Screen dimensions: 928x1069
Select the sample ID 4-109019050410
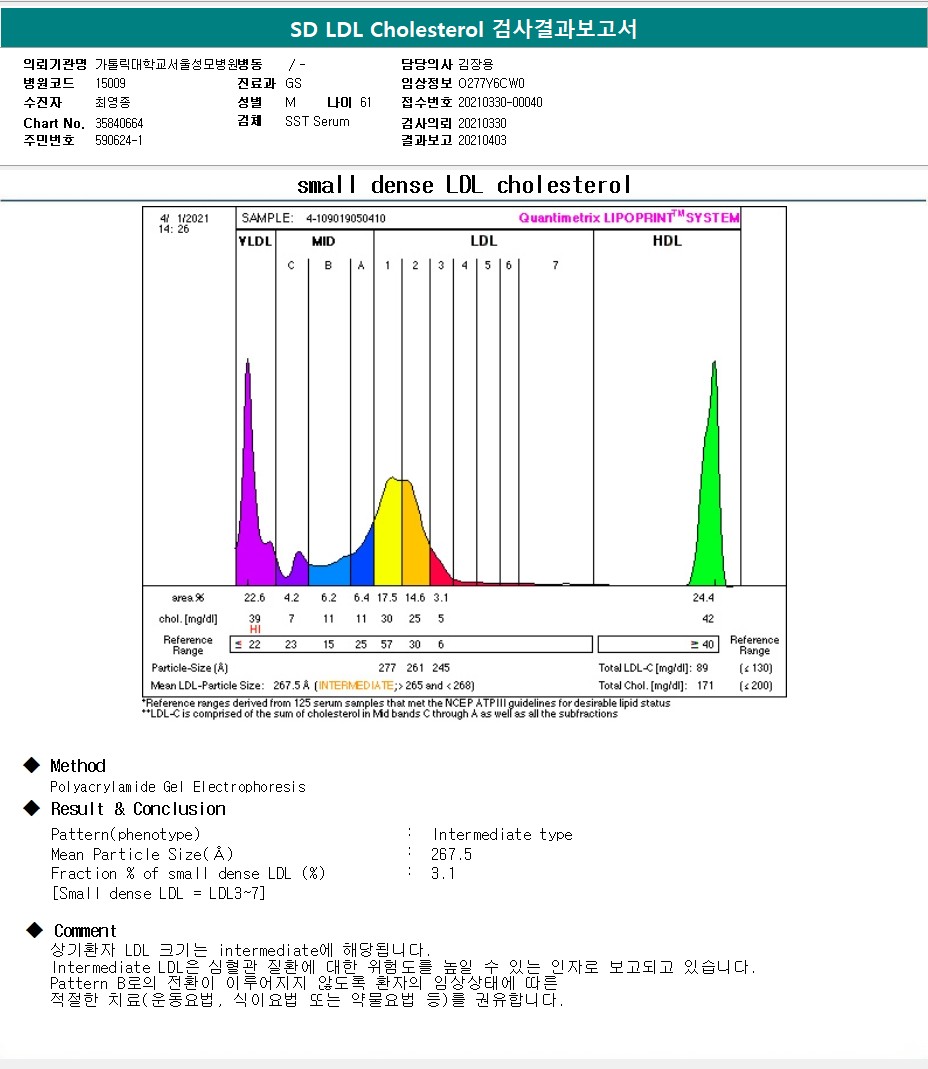[x=346, y=218]
